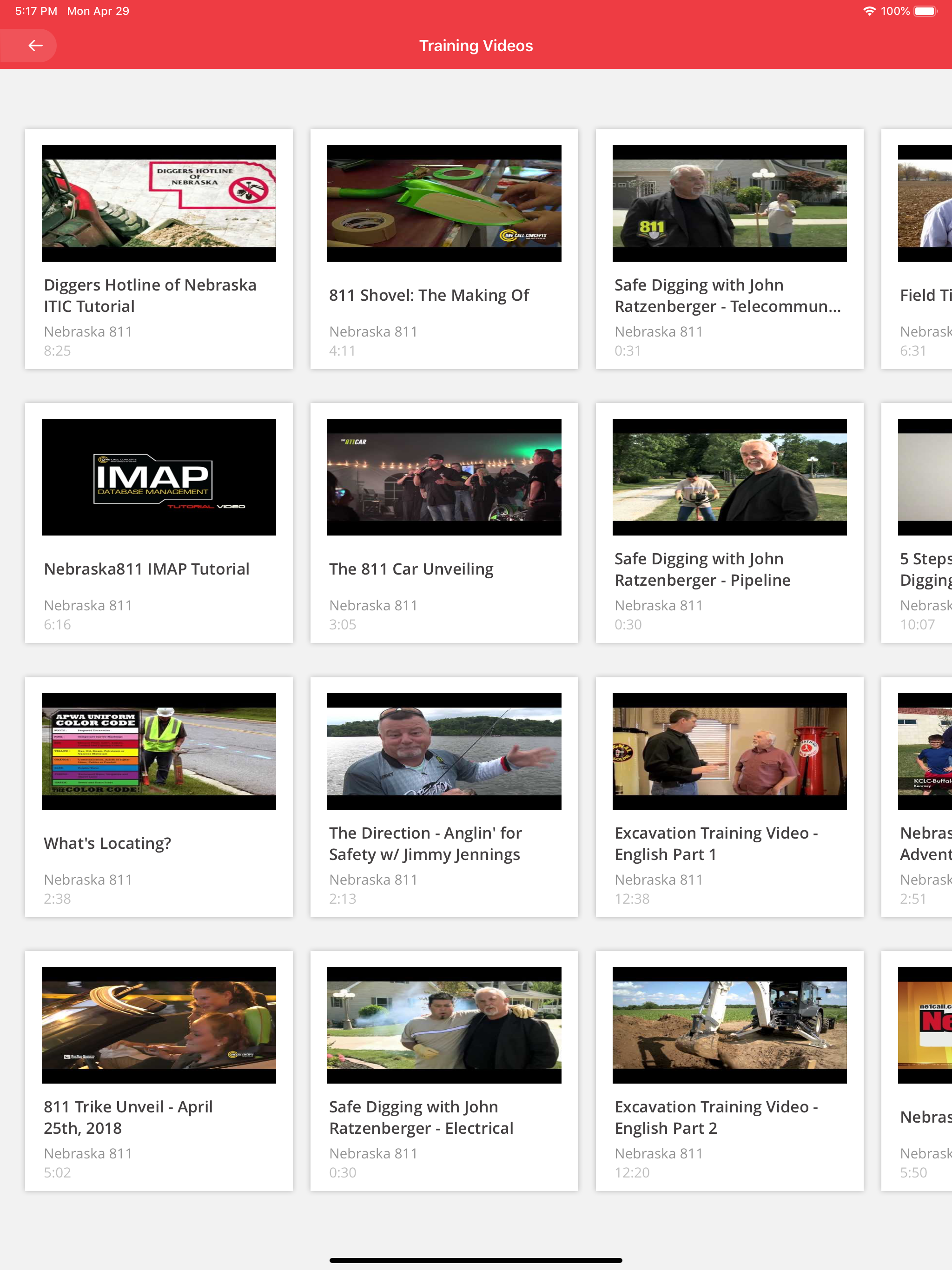Tap the 5:17 PM clock in status bar
Viewport: 952px width, 1270px height.
point(36,11)
